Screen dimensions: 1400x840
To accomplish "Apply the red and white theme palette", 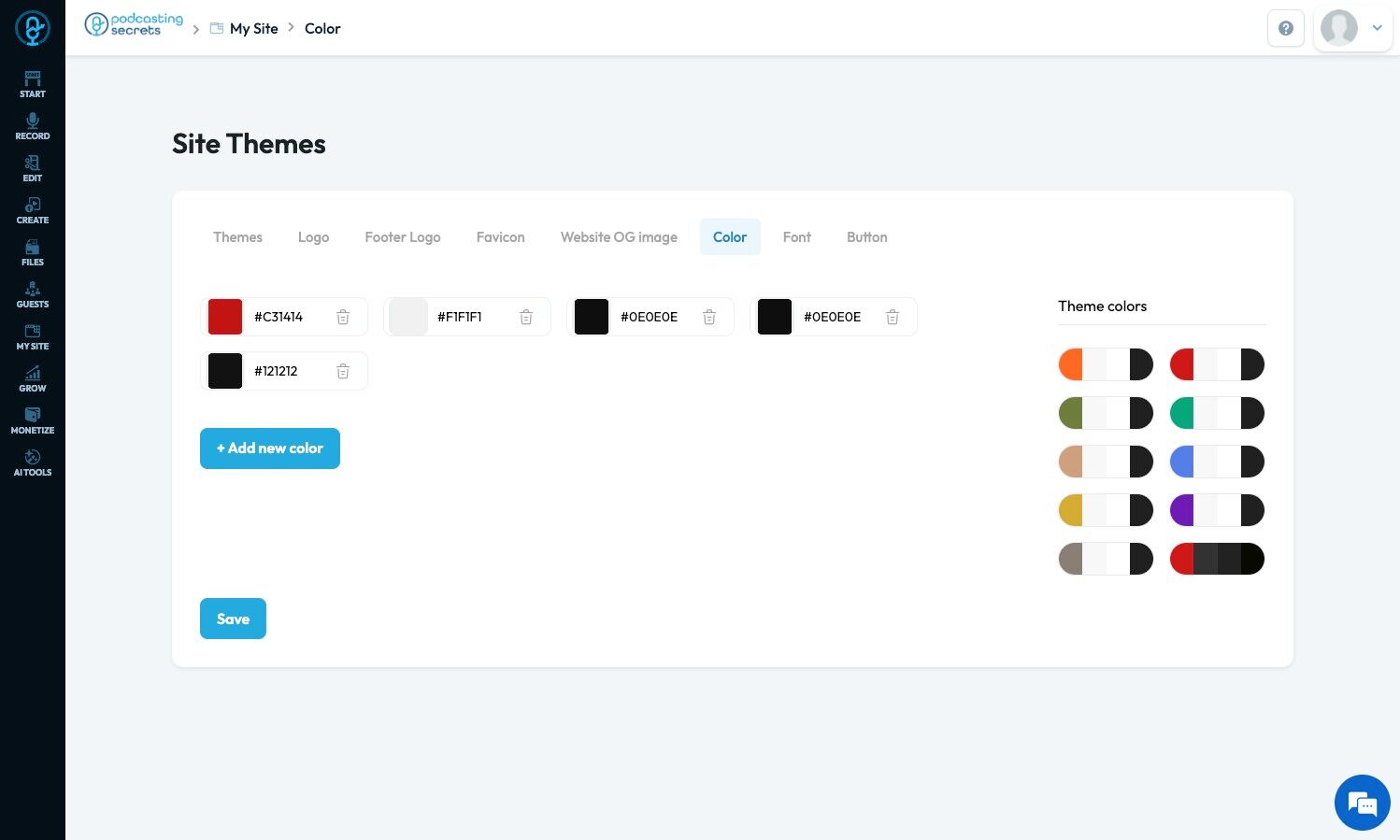I will (x=1217, y=364).
